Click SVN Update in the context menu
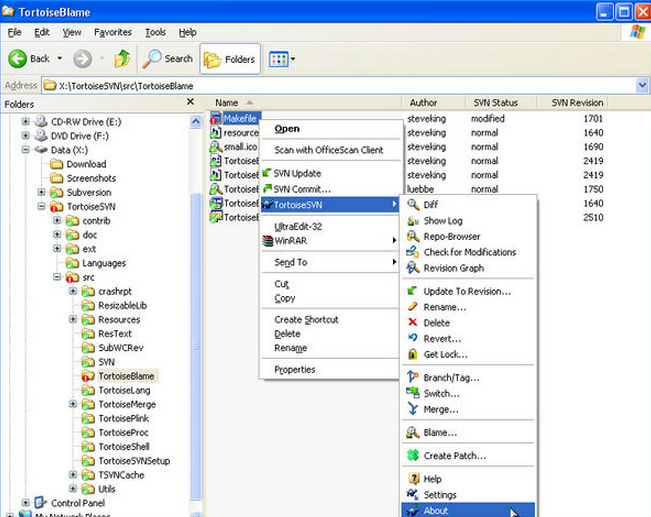 [297, 172]
